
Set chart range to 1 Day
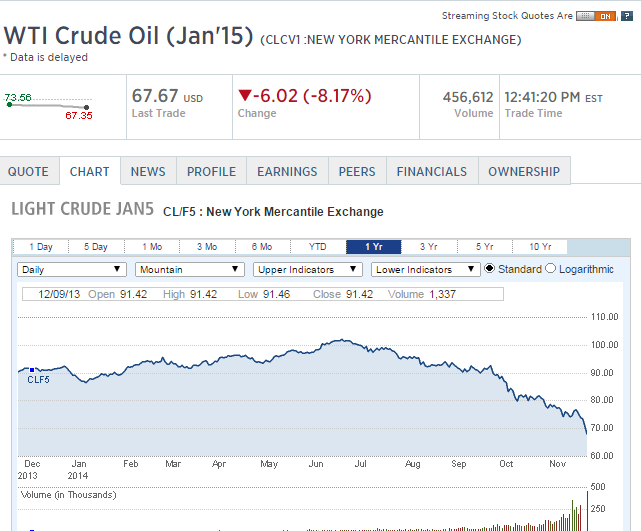pyautogui.click(x=41, y=247)
